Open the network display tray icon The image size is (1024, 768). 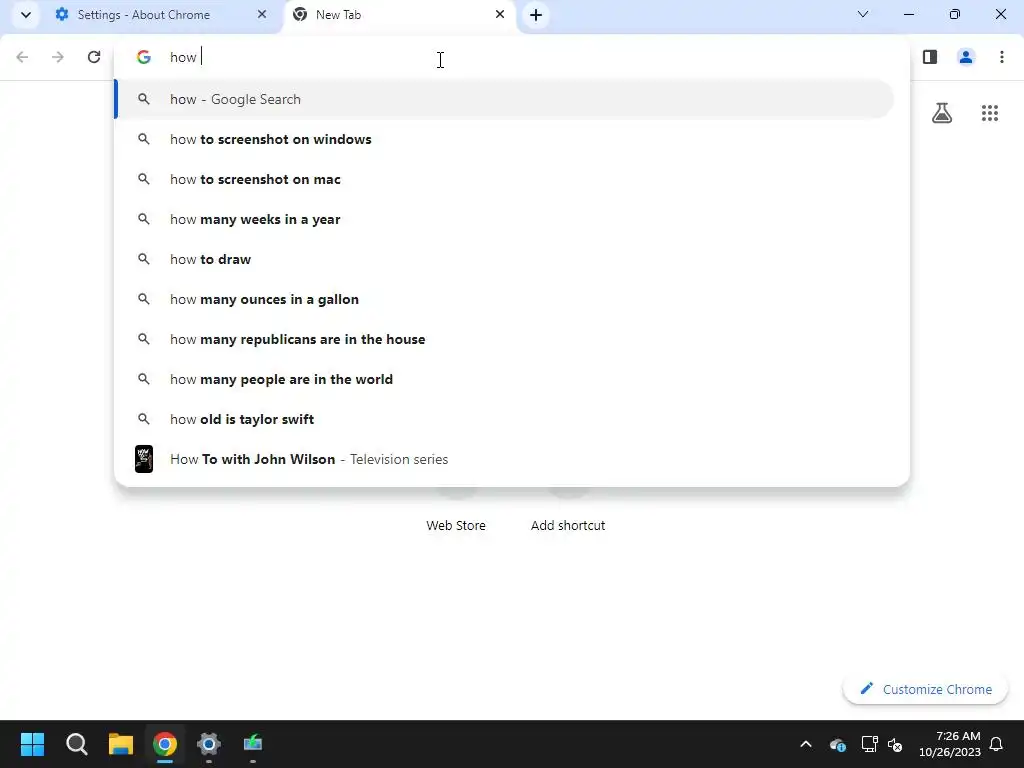click(869, 744)
